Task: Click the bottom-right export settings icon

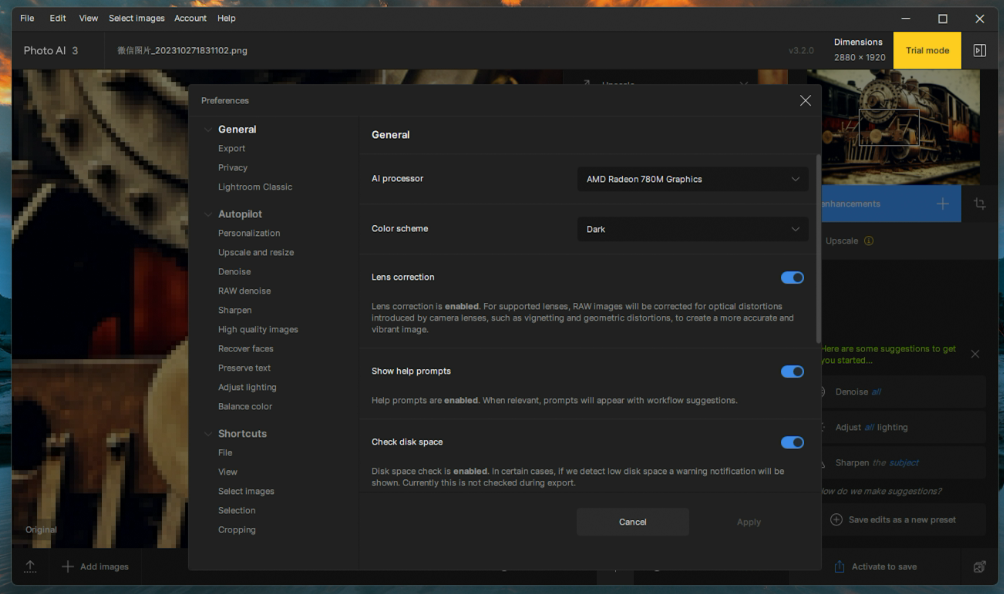Action: (979, 567)
